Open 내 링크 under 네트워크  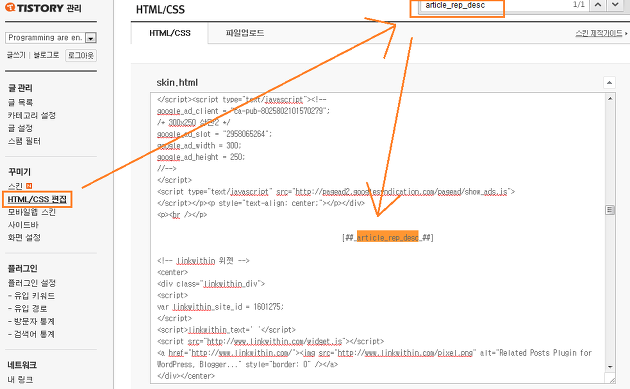click(x=20, y=379)
